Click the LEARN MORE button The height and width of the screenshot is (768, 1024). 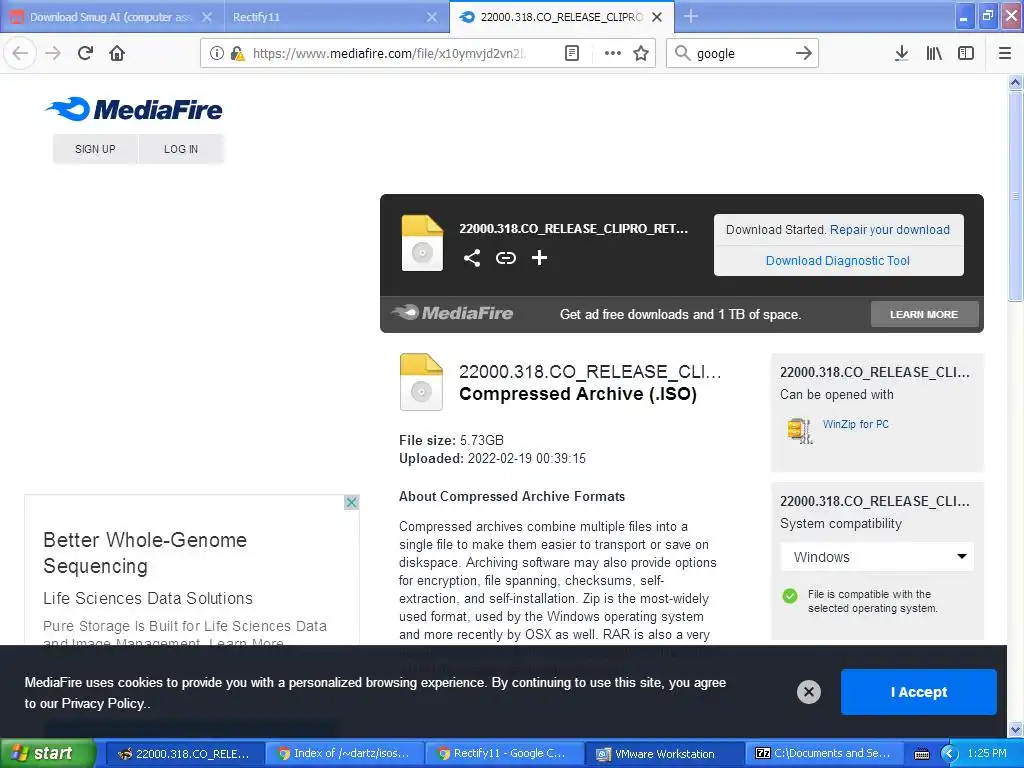pyautogui.click(x=924, y=314)
